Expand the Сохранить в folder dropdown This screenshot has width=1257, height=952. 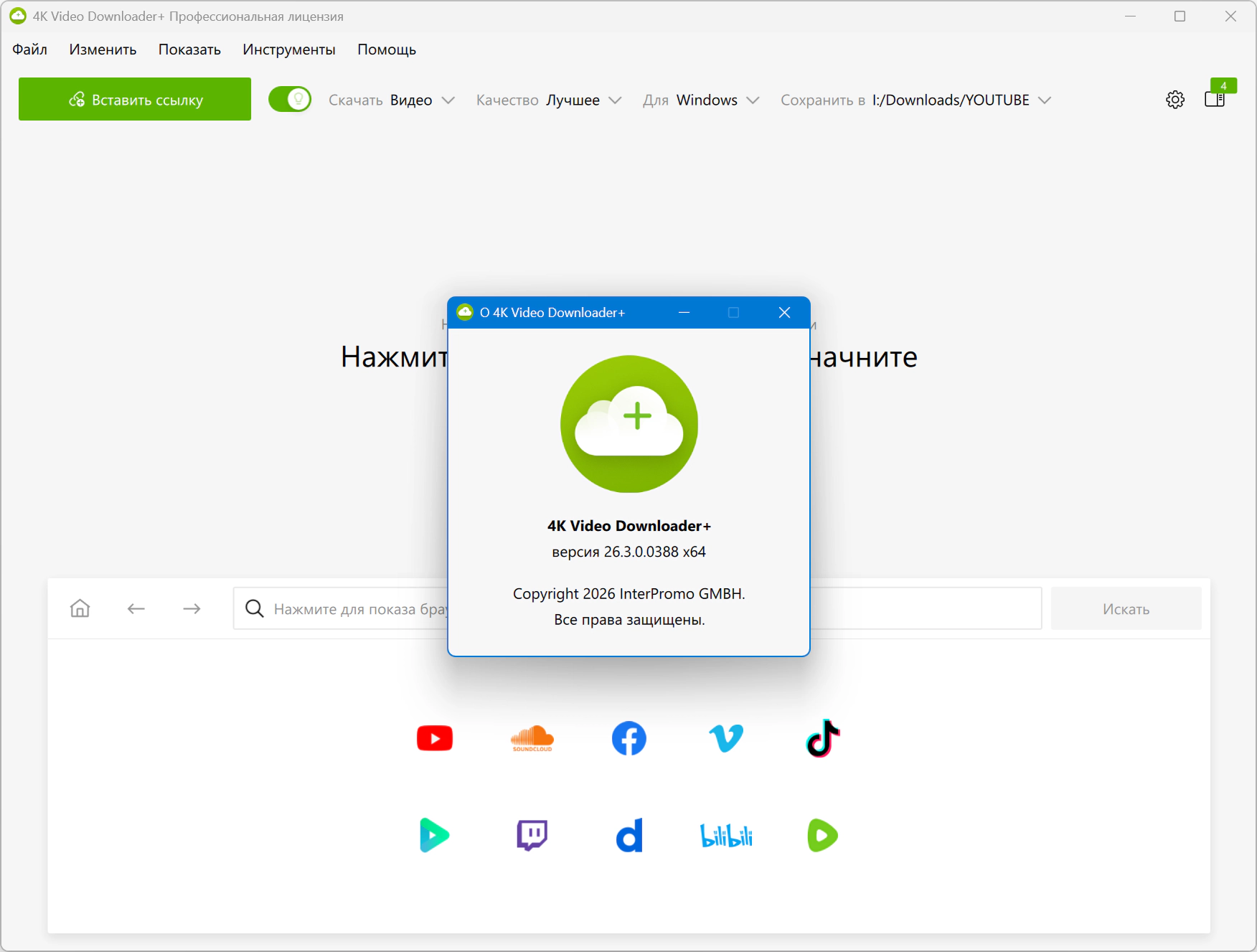pyautogui.click(x=916, y=100)
